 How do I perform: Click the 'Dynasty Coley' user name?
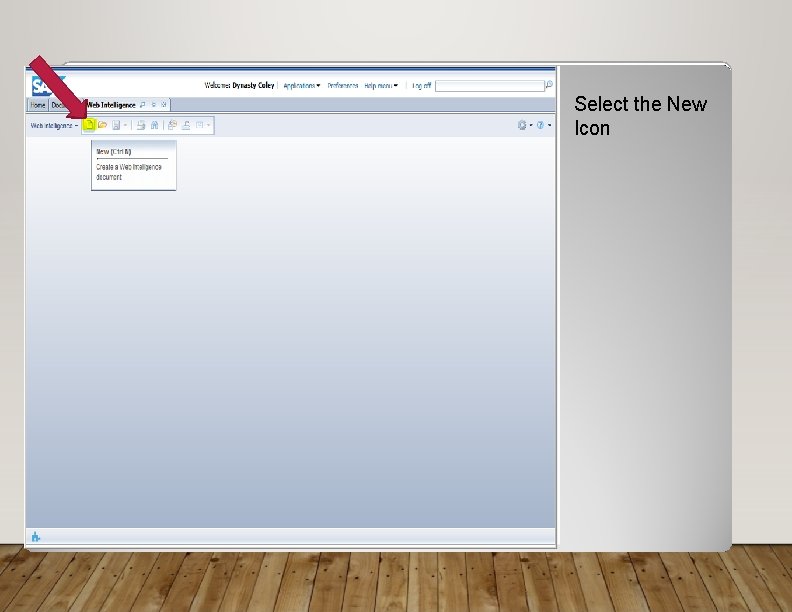253,85
